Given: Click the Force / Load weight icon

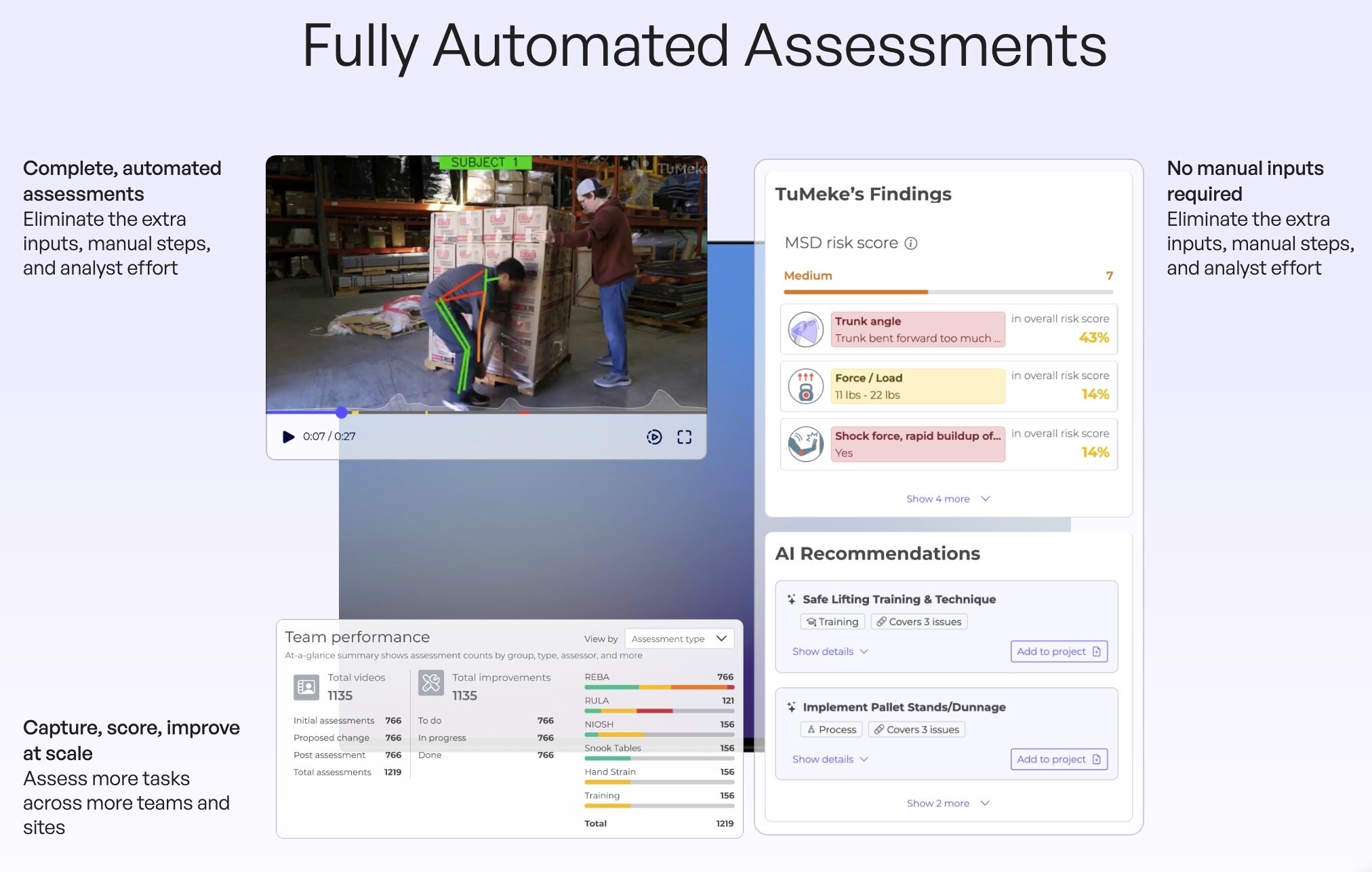Looking at the screenshot, I should 805,387.
